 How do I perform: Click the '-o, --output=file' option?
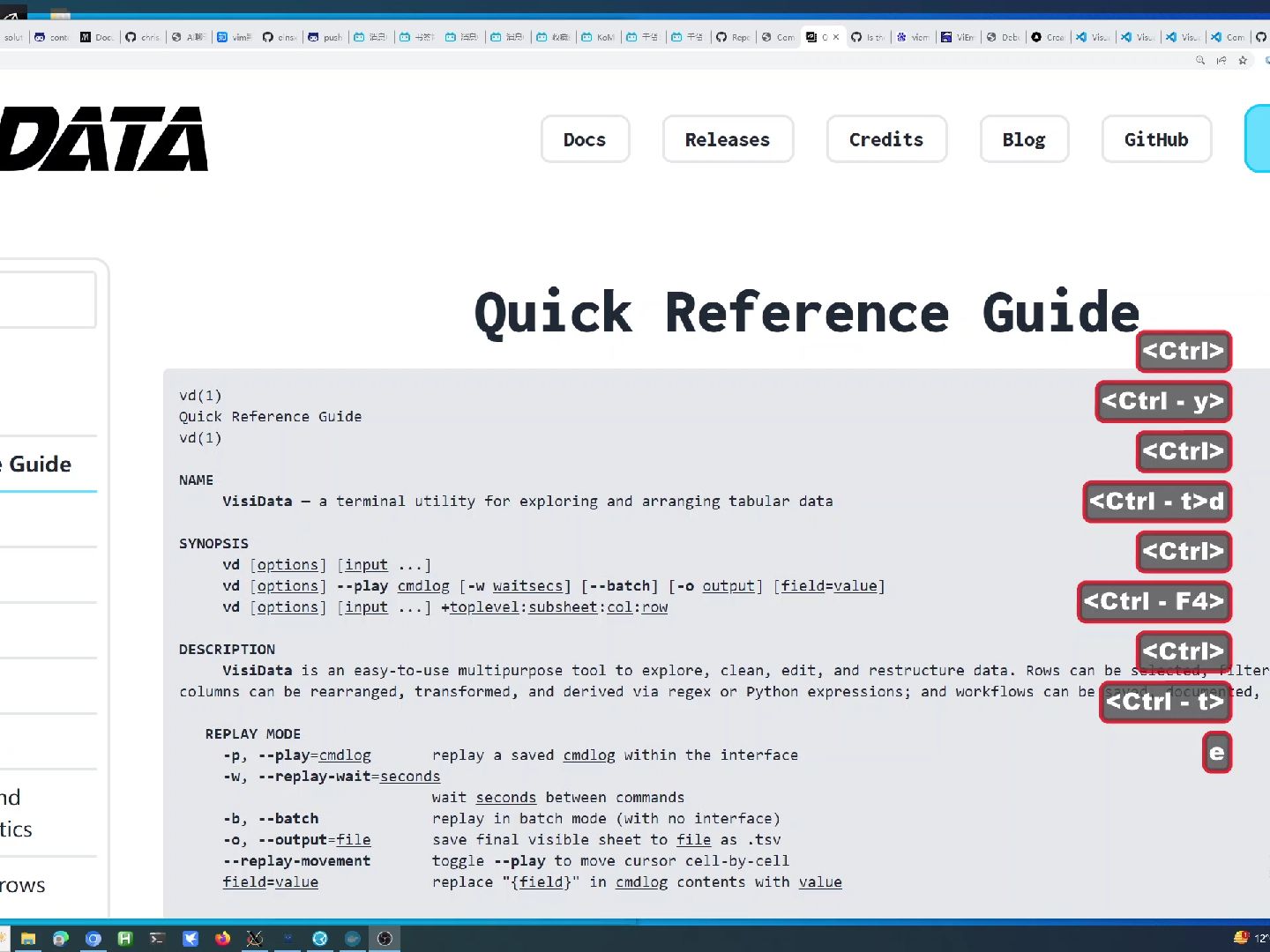tap(296, 840)
